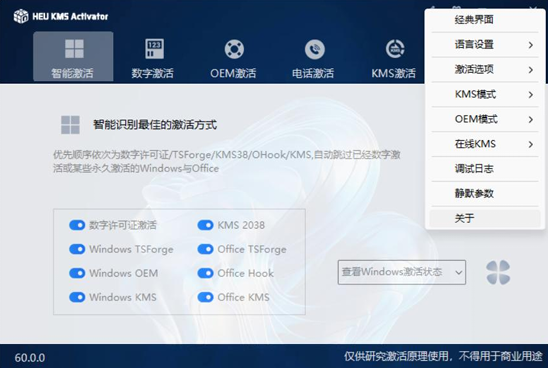Open 调试日志 from the menu
The image size is (548, 368).
pyautogui.click(x=485, y=169)
